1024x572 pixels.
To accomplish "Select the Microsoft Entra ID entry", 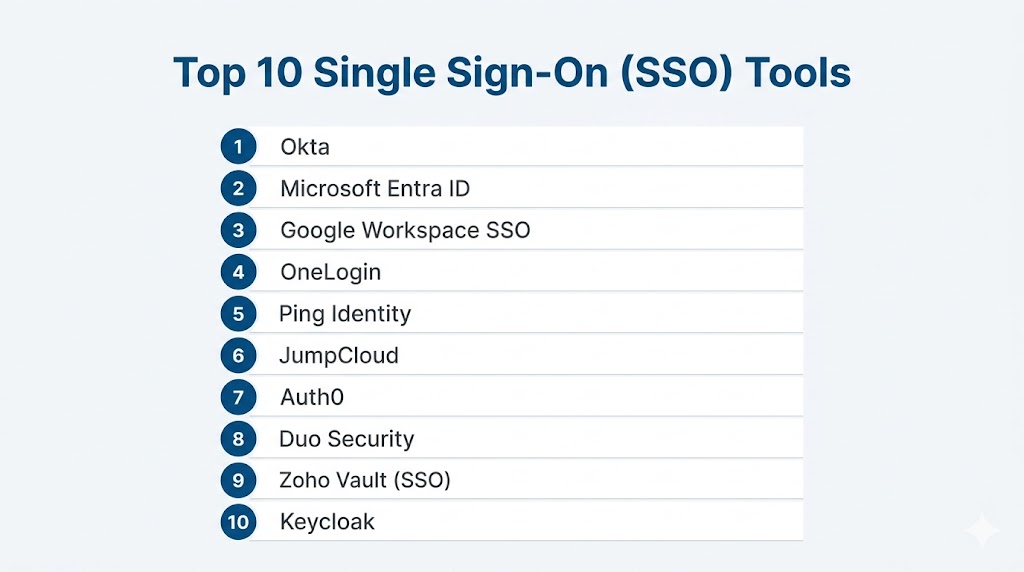I will [x=374, y=189].
